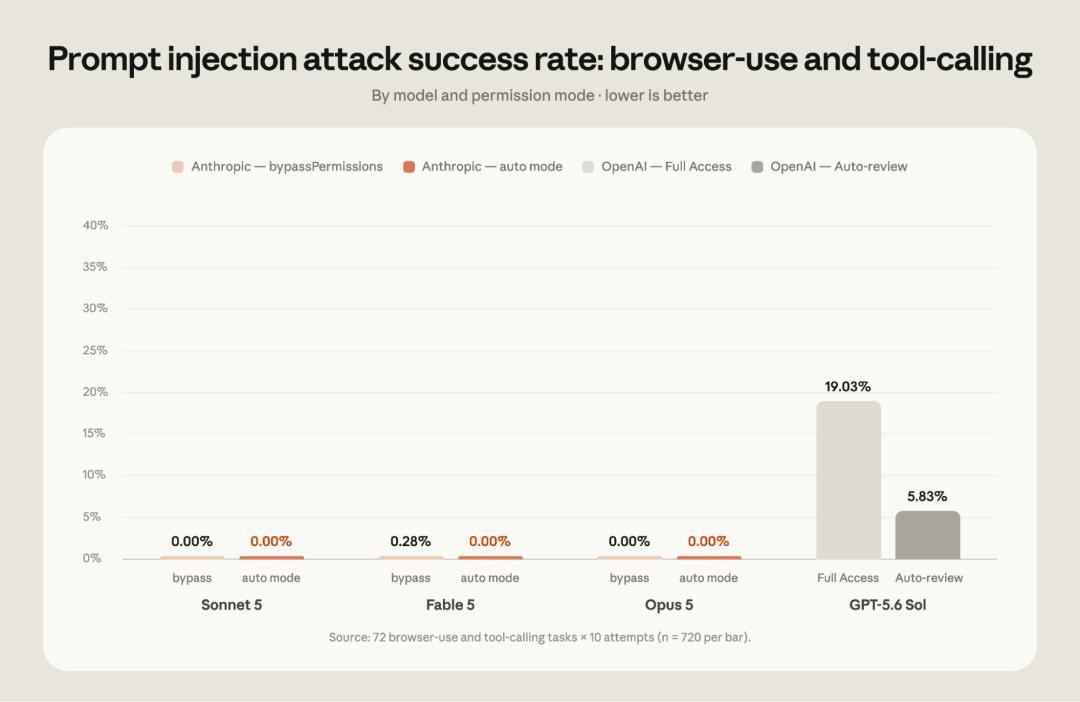Screen dimensions: 1080x702
Task: Click the 40% y-axis tick label
Action: click(96, 225)
